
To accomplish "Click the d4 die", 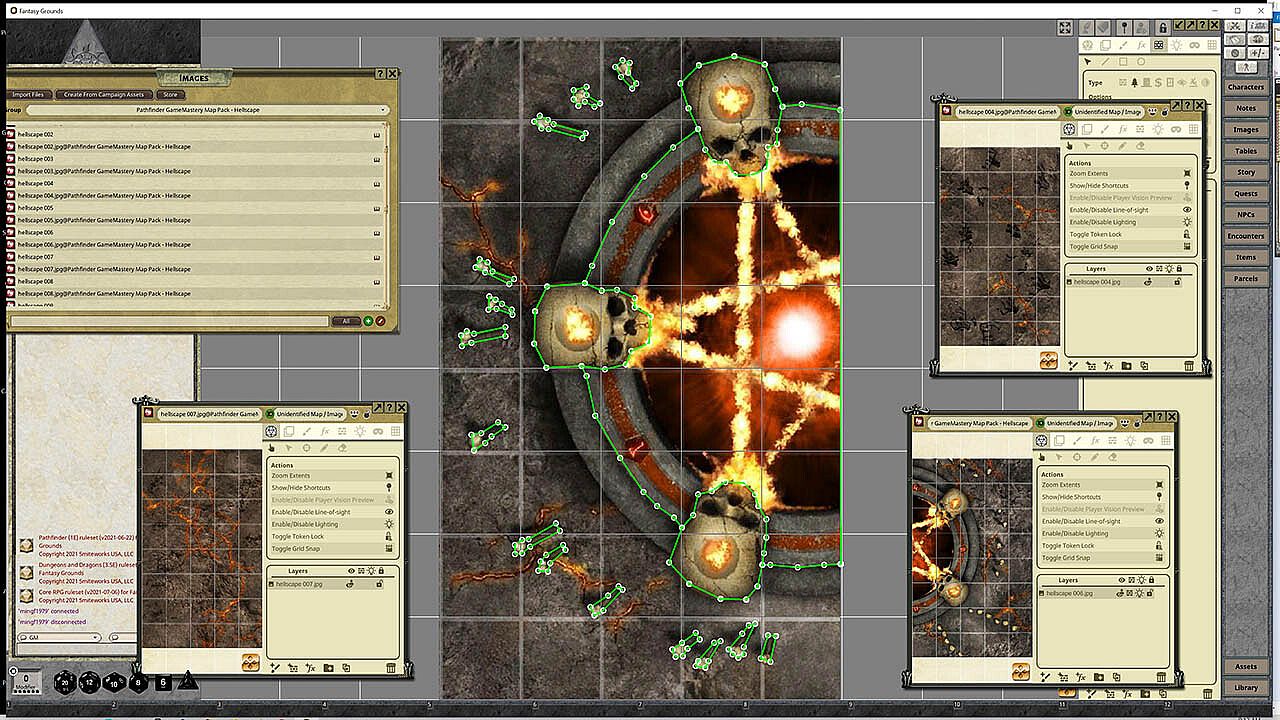I will point(188,682).
